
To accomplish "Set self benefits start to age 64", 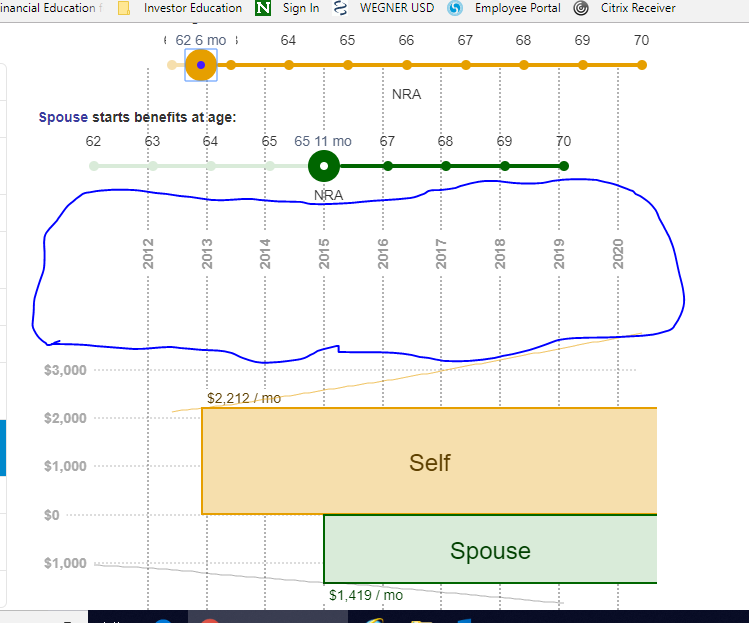I will (289, 65).
